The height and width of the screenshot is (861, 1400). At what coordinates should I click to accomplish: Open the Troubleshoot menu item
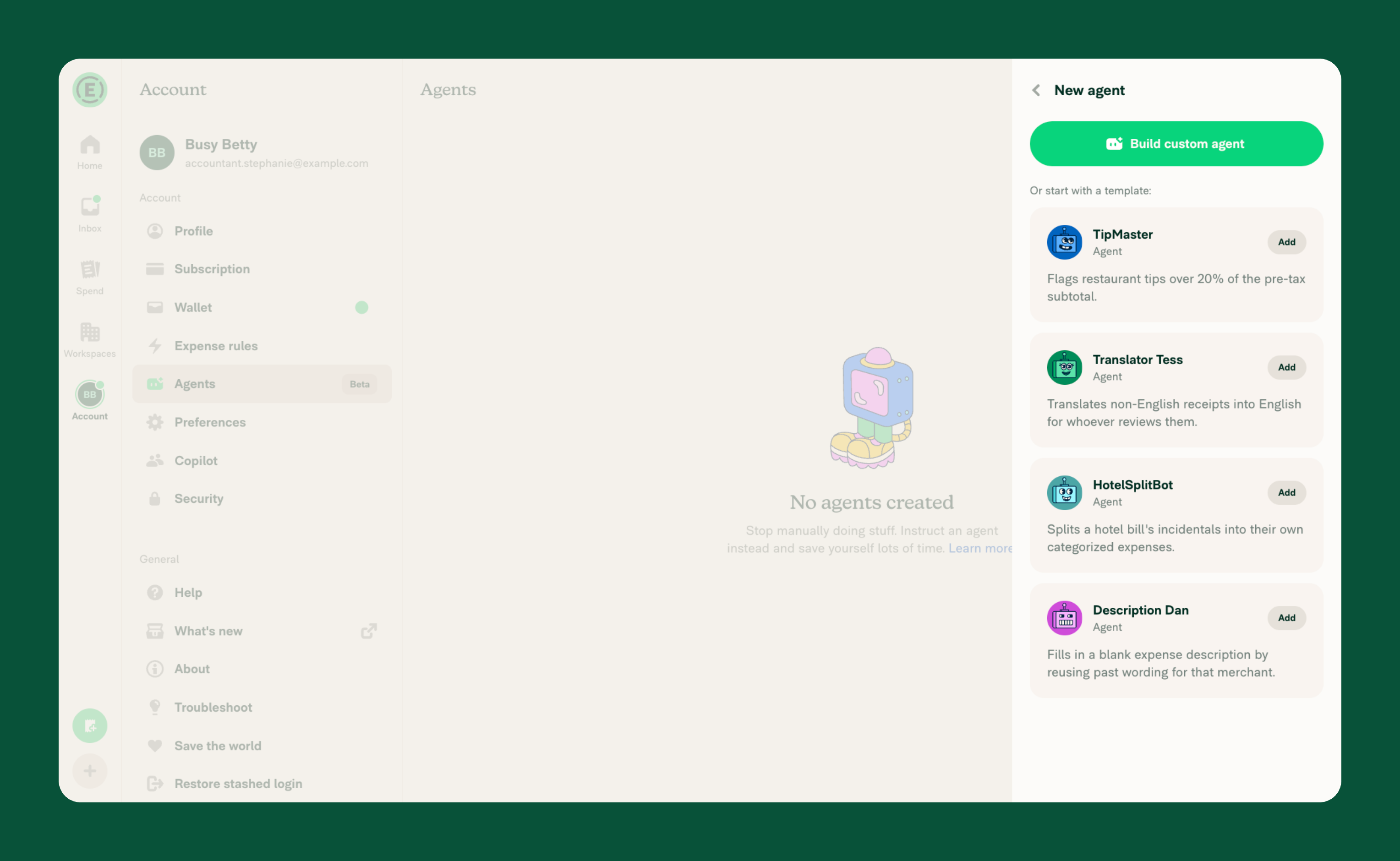point(262,707)
